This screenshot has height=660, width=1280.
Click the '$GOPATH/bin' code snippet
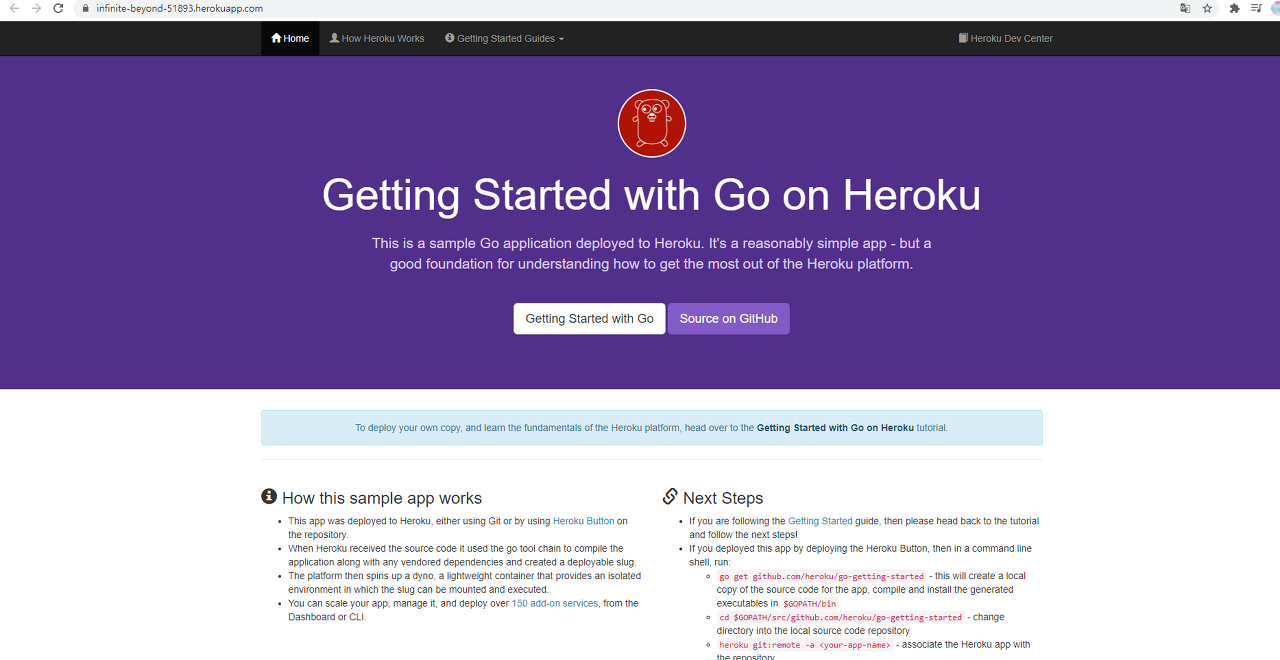[810, 604]
